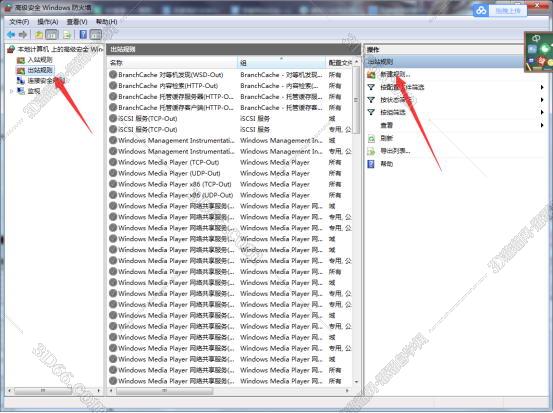Click 导出列表 in the actions pane
Viewport: 553px width, 413px height.
[x=395, y=151]
